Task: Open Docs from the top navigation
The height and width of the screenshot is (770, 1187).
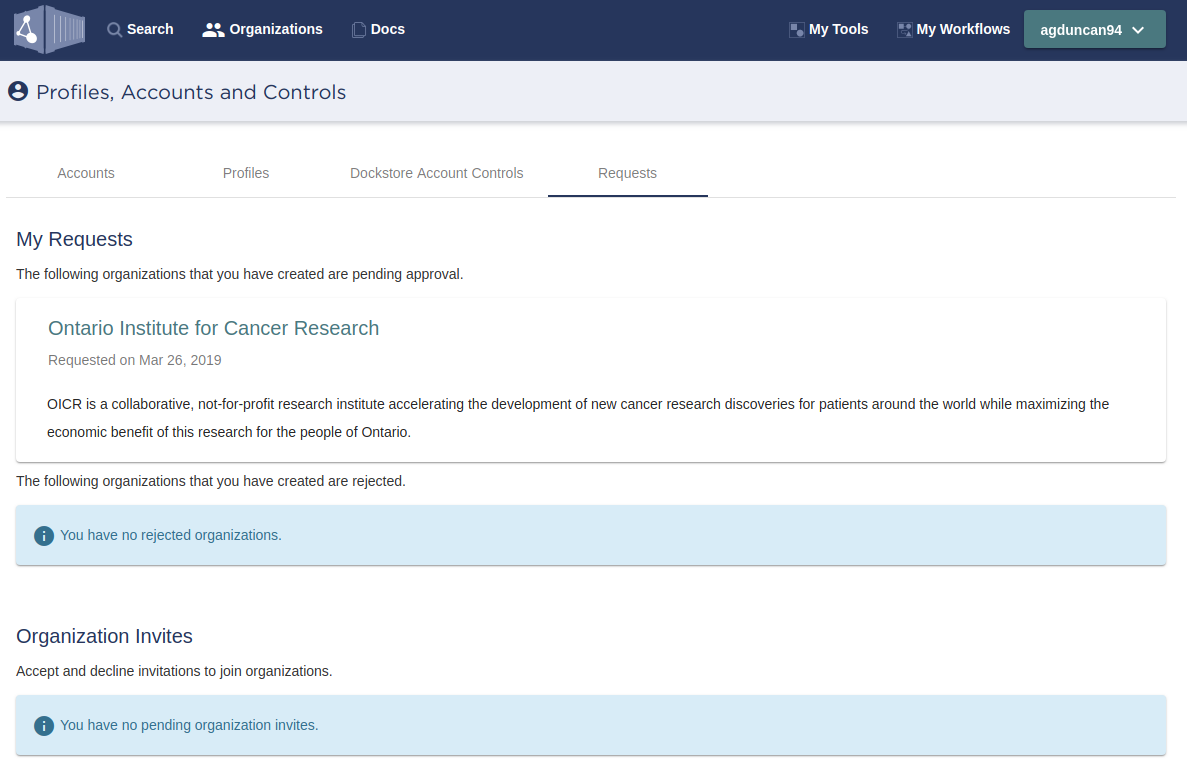Action: 389,29
